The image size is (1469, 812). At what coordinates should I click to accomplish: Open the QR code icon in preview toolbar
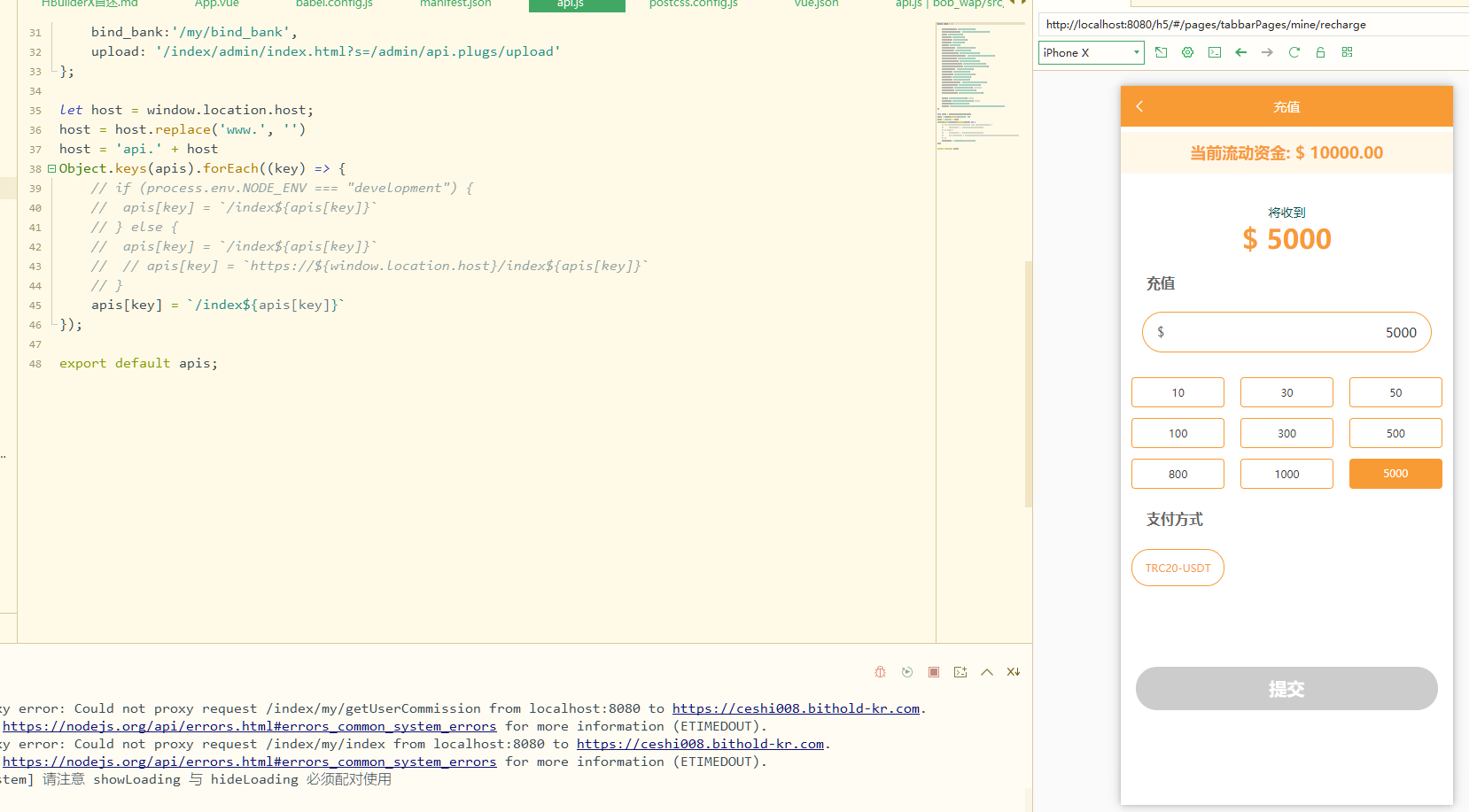1347,52
